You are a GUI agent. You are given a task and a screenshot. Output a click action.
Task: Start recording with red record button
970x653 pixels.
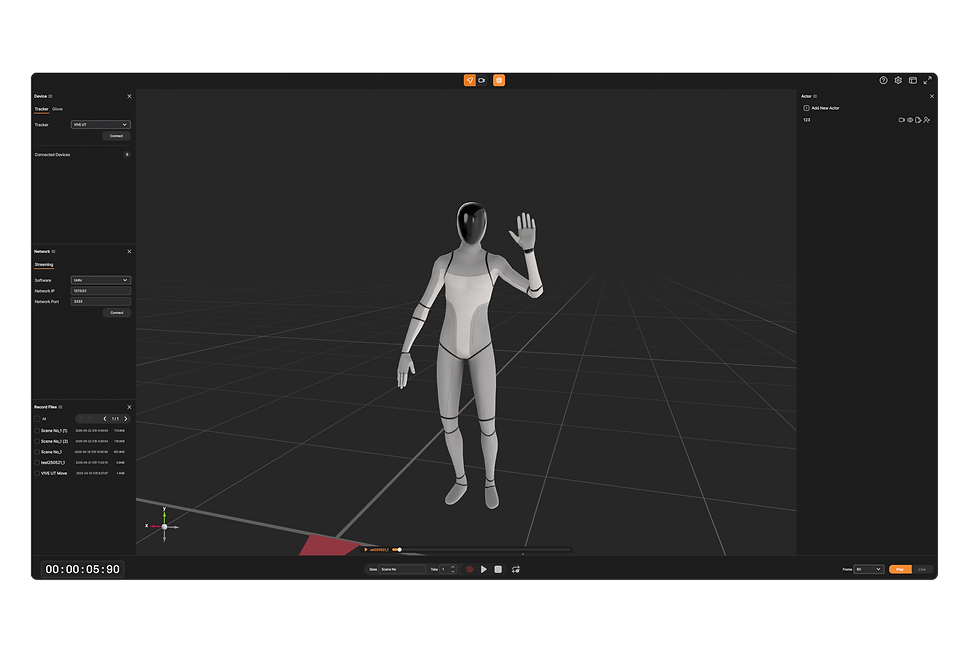tap(470, 570)
